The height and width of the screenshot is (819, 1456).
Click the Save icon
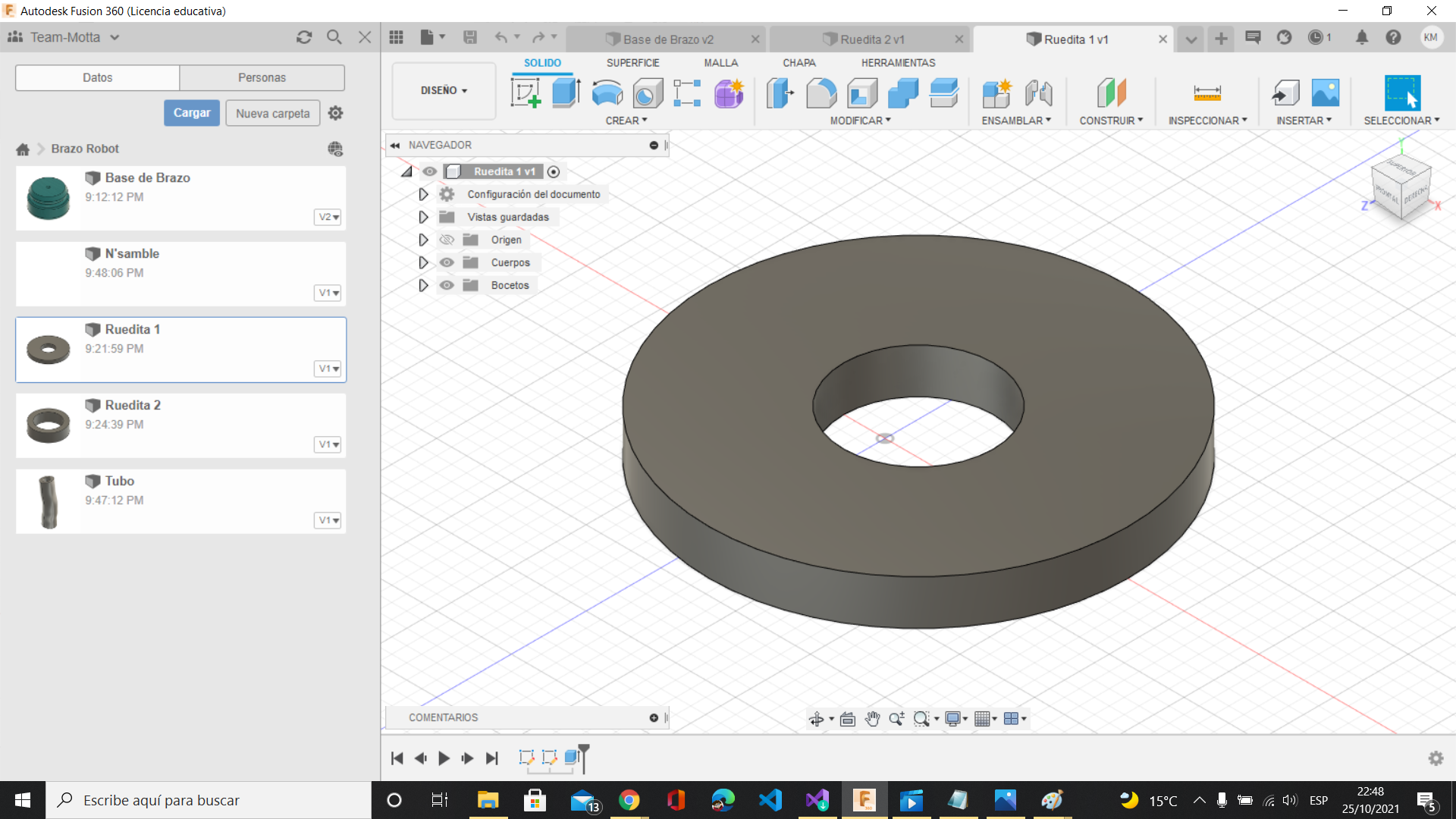coord(470,37)
